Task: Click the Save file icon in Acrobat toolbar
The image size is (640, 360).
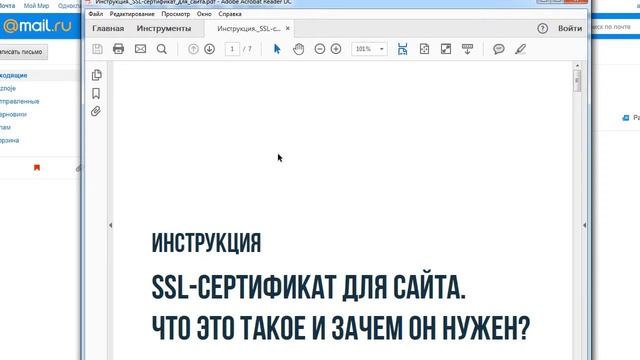Action: 97,49
